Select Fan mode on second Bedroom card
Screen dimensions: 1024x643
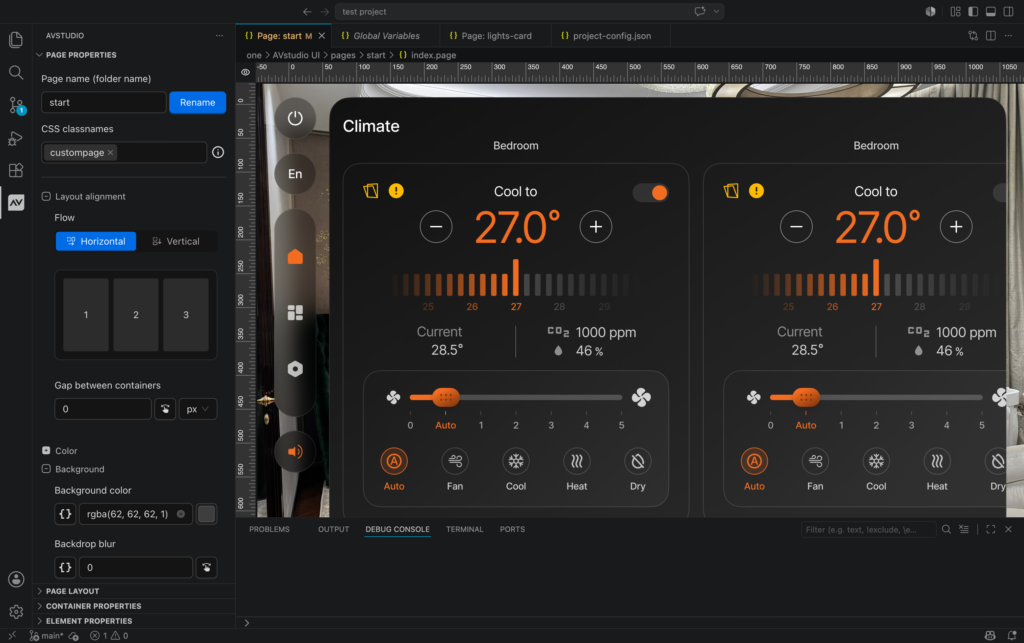coord(815,469)
